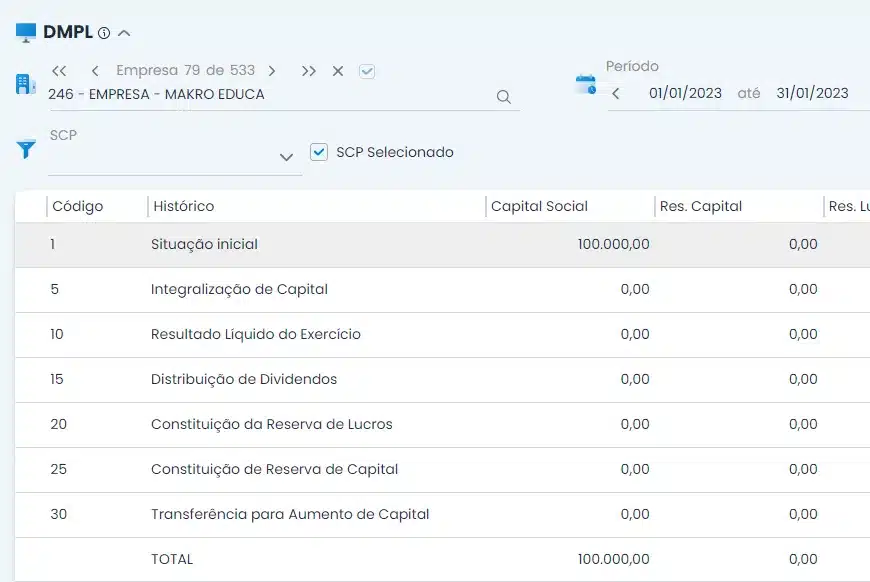The height and width of the screenshot is (582, 870).
Task: Select the Distribuição de Dividendos row
Action: 442,379
